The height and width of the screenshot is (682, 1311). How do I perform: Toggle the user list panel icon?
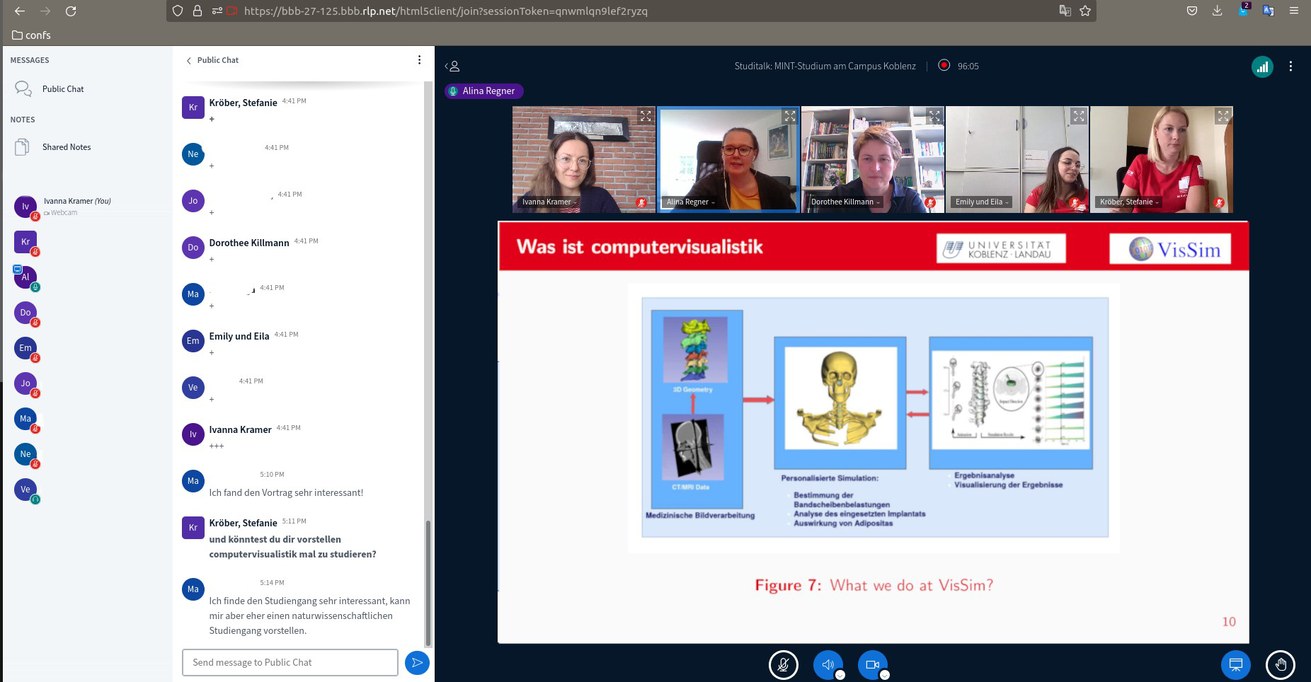coord(453,66)
